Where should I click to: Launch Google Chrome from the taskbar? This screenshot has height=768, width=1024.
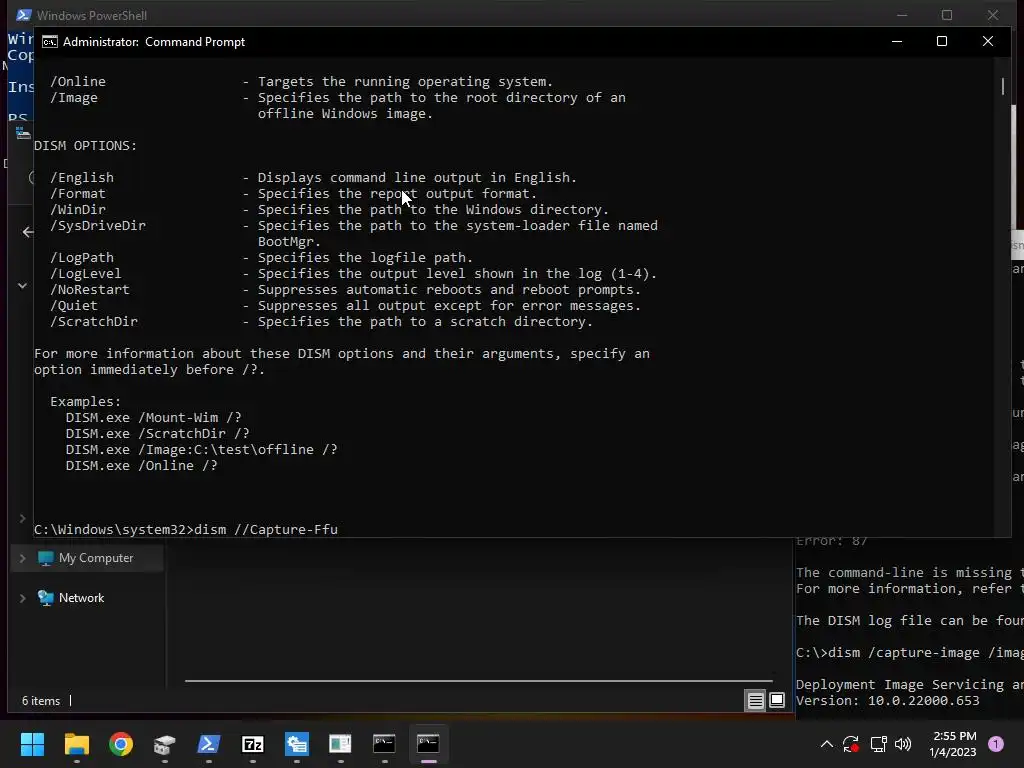[x=121, y=744]
